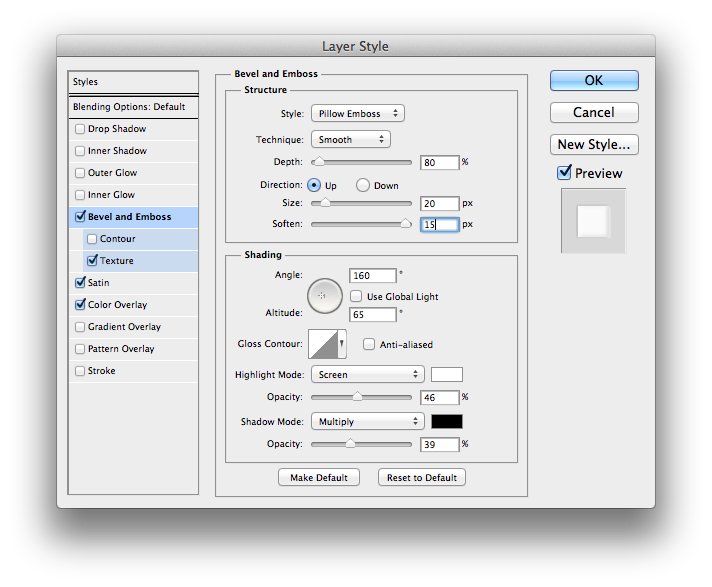Viewport: 712px width, 587px height.
Task: Select the Up direction radio button
Action: point(314,185)
